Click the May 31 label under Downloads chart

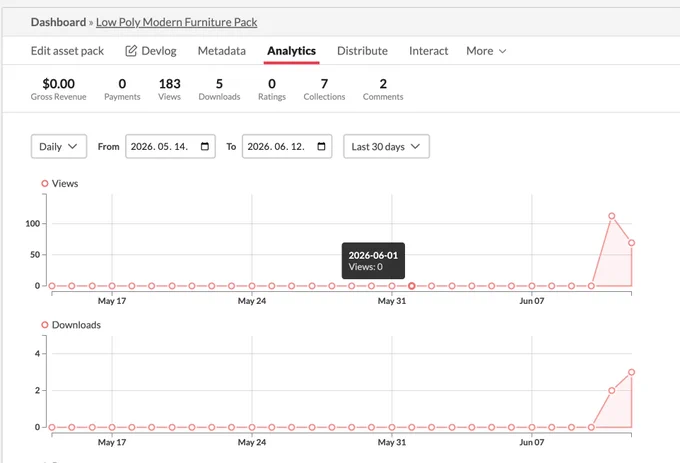(392, 442)
